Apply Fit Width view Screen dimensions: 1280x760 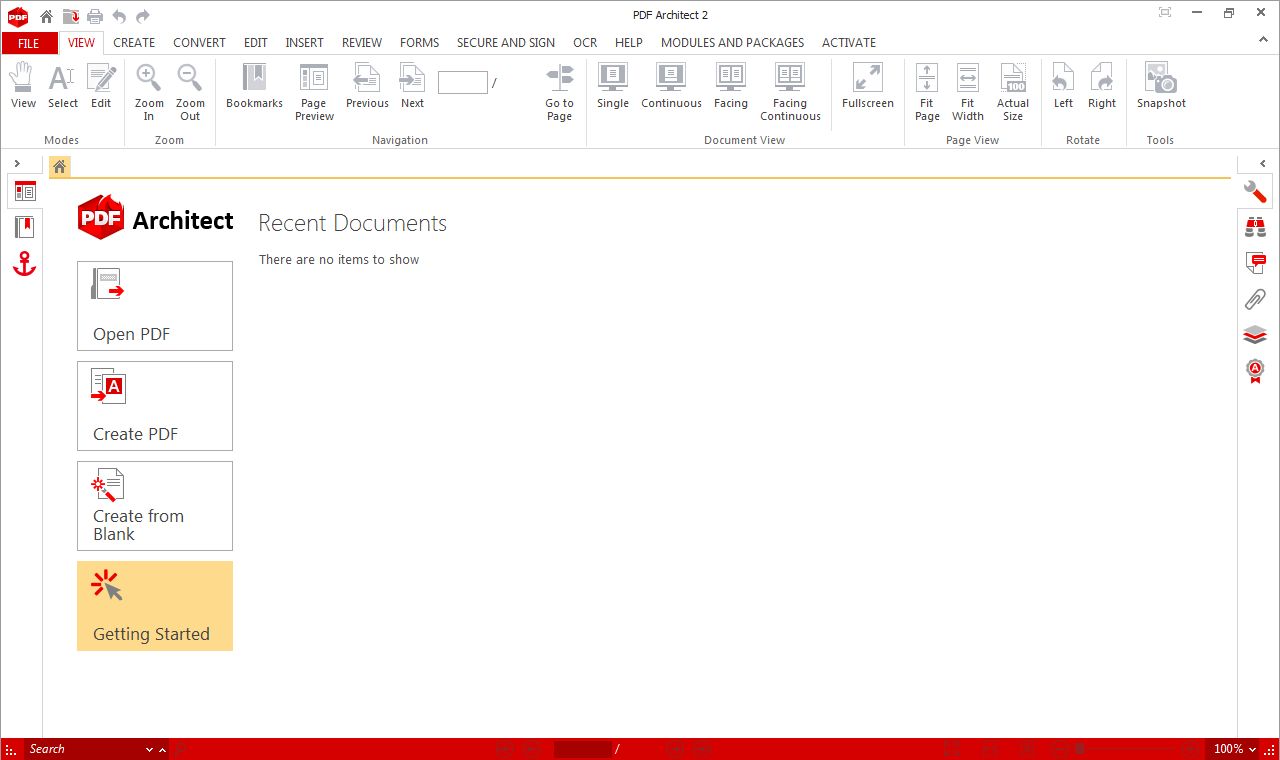point(967,92)
